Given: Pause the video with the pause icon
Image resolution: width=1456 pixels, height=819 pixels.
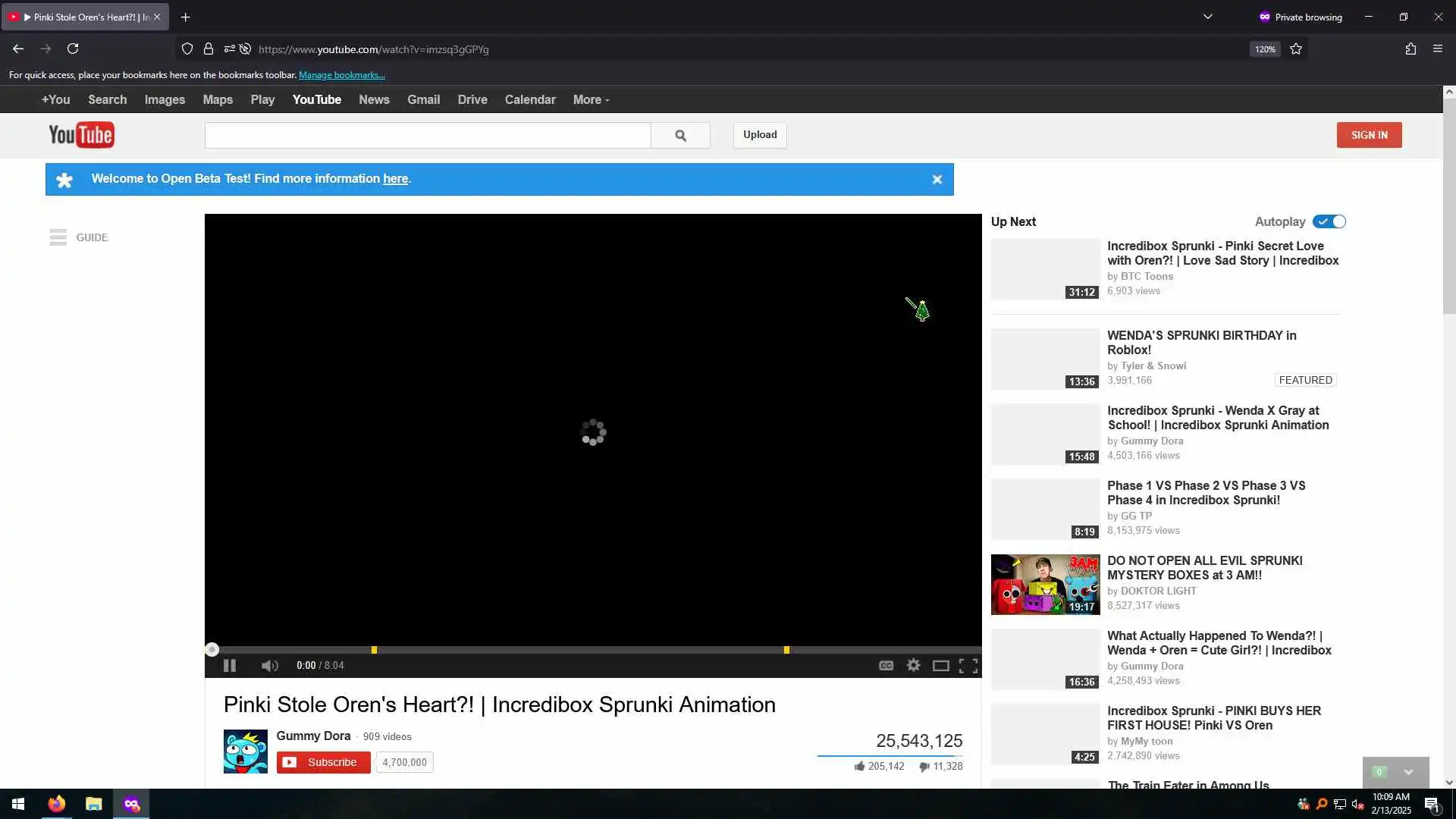Looking at the screenshot, I should (x=230, y=666).
